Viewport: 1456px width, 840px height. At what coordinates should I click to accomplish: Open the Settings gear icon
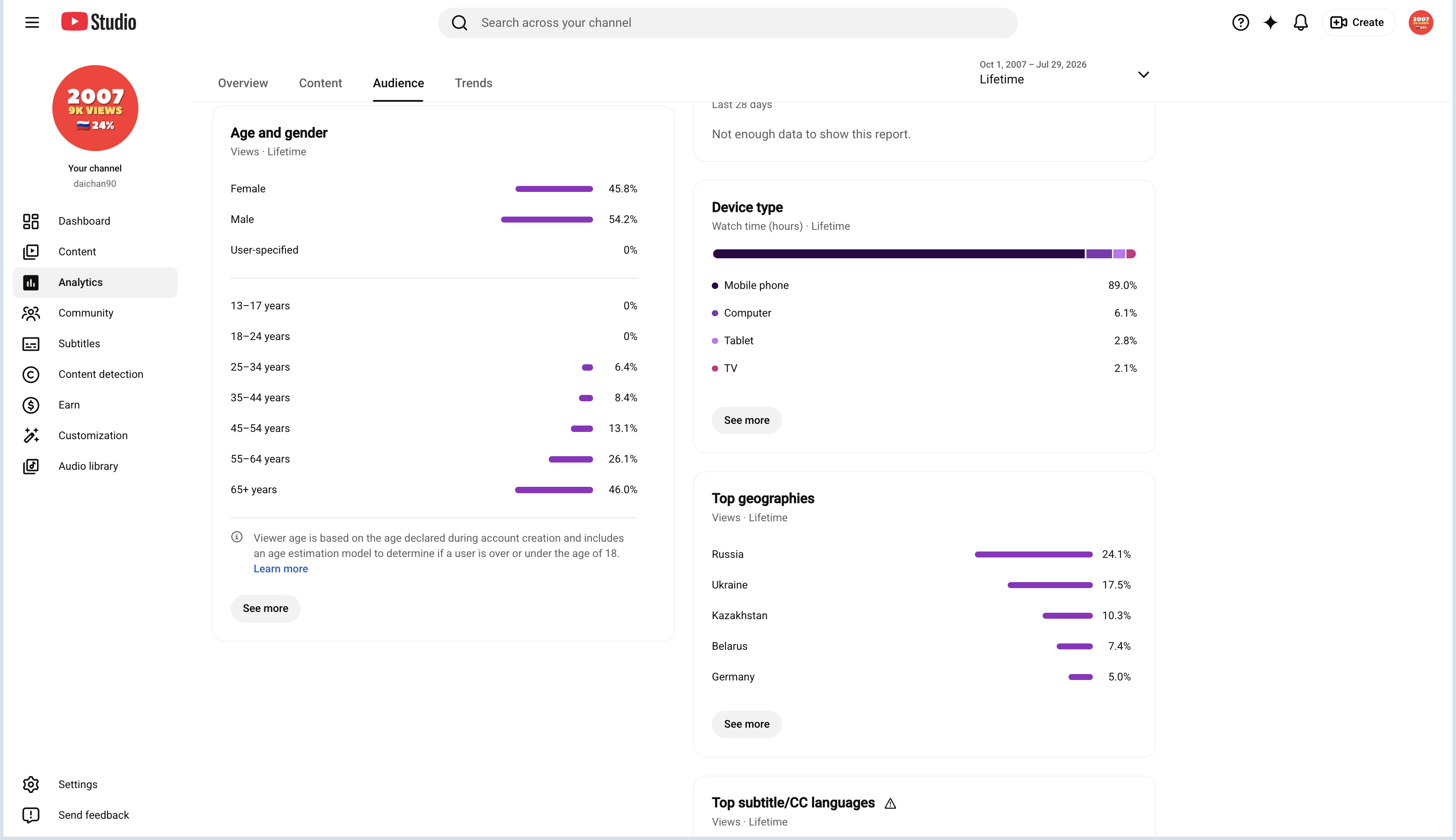(x=31, y=784)
